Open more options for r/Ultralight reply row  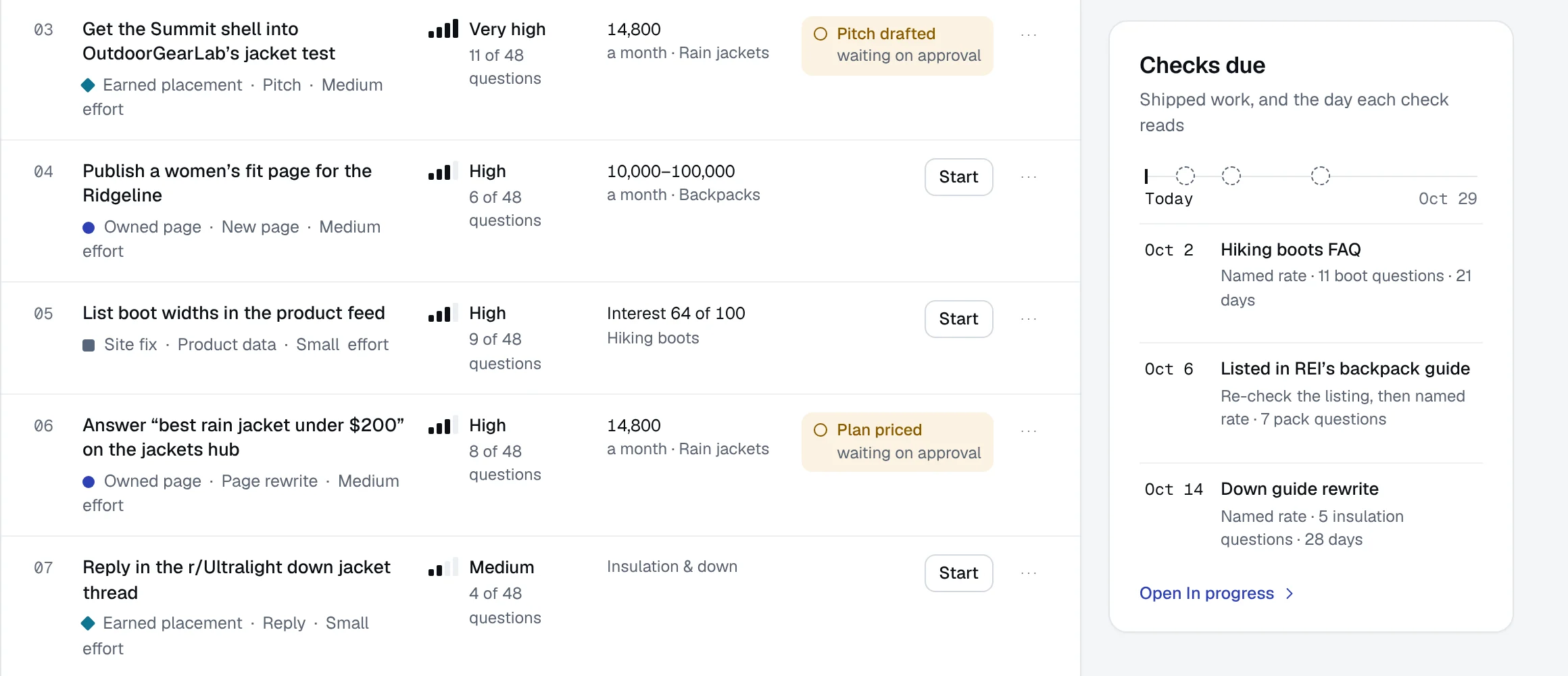[x=1029, y=573]
